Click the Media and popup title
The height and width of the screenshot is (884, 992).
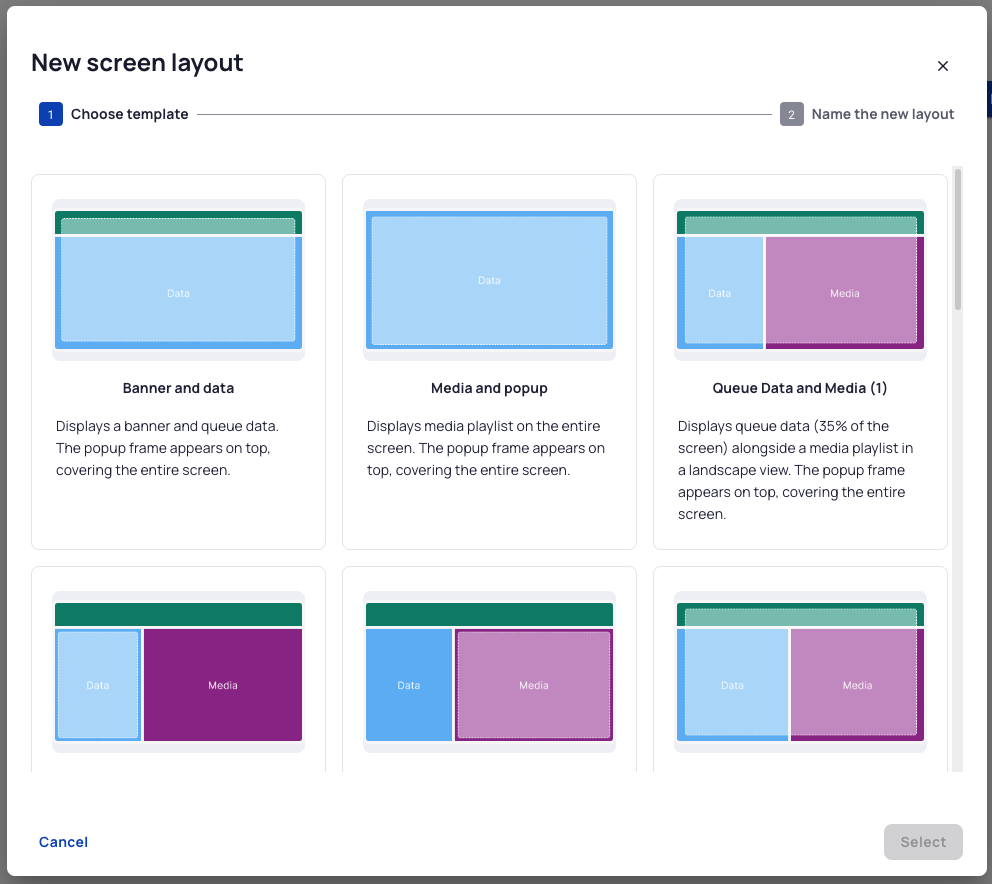pos(489,388)
